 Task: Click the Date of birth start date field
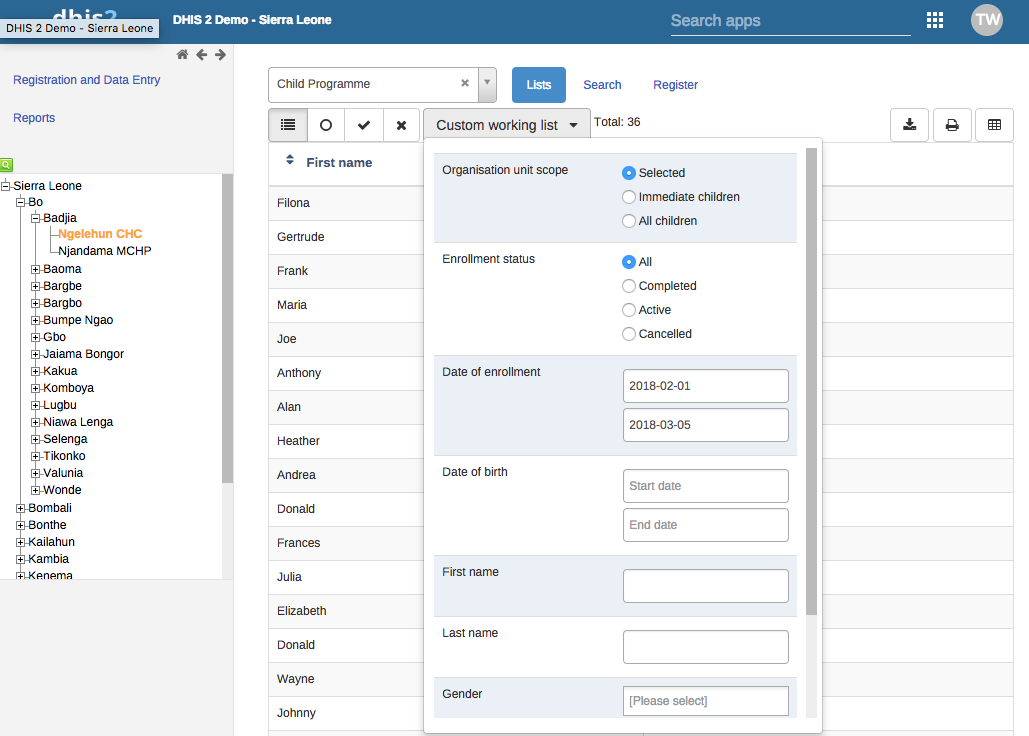[x=705, y=486]
